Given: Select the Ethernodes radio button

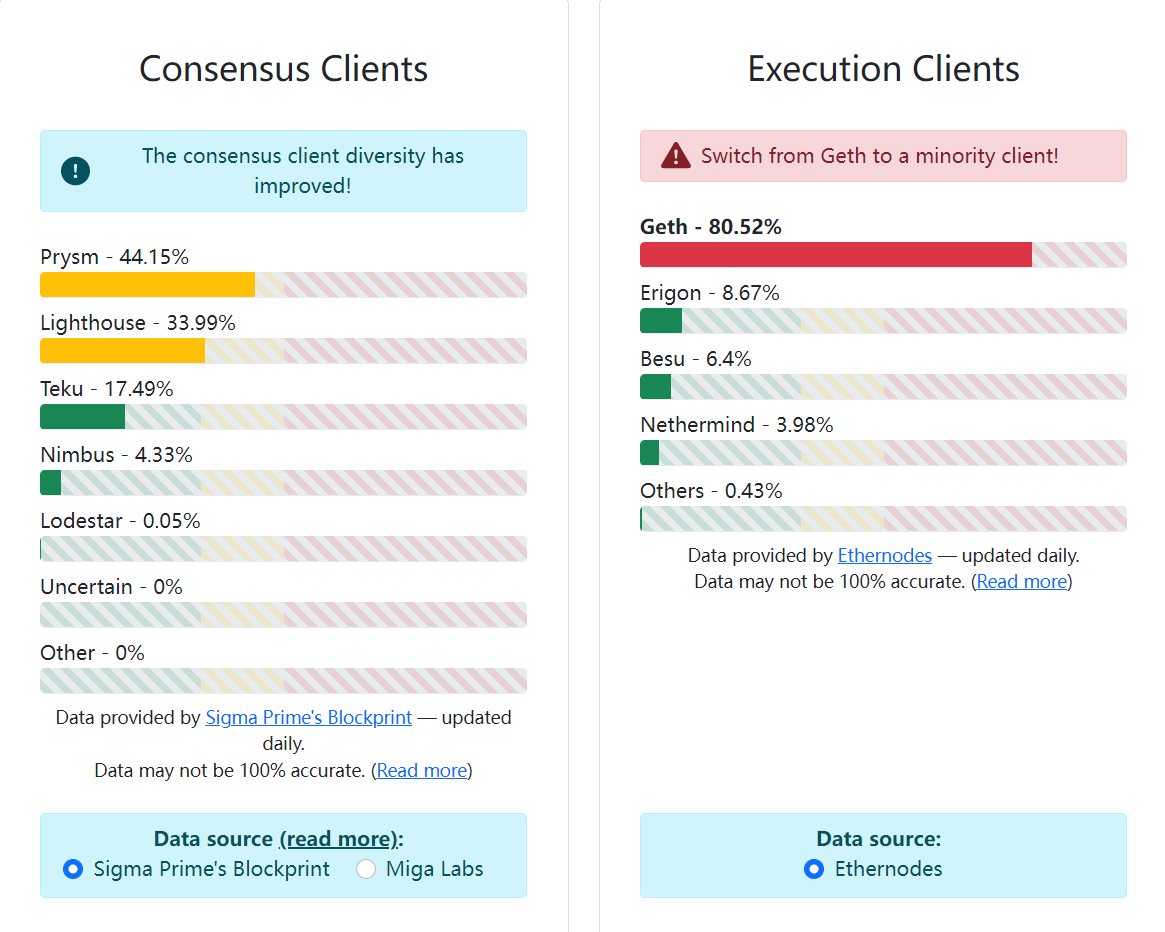Looking at the screenshot, I should tap(814, 869).
